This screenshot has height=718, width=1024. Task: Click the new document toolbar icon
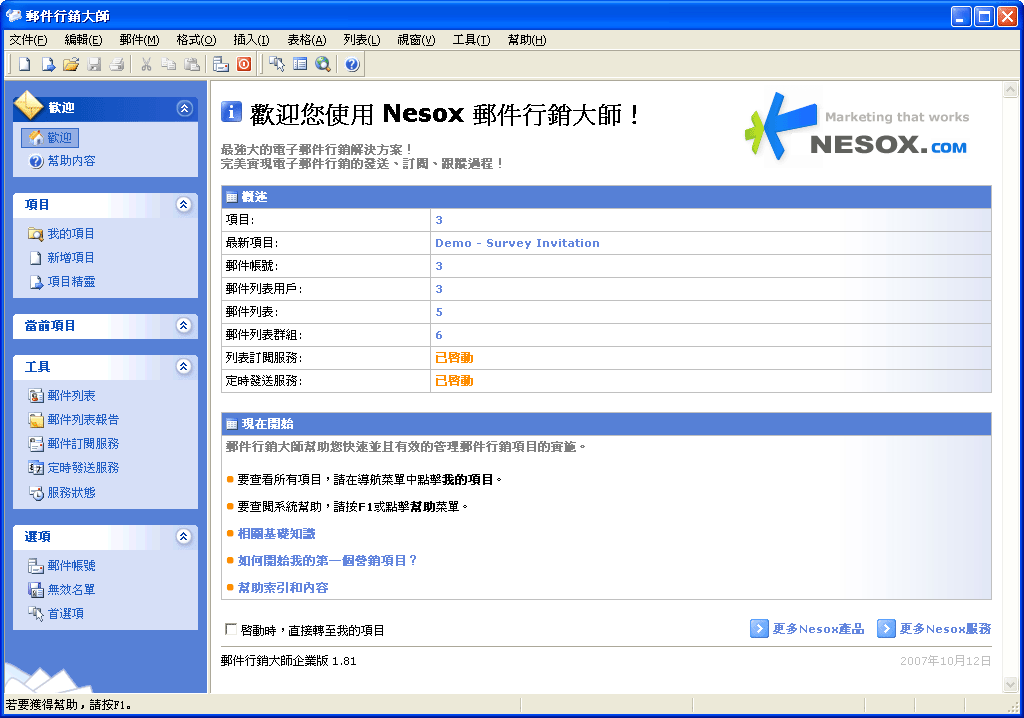point(24,65)
